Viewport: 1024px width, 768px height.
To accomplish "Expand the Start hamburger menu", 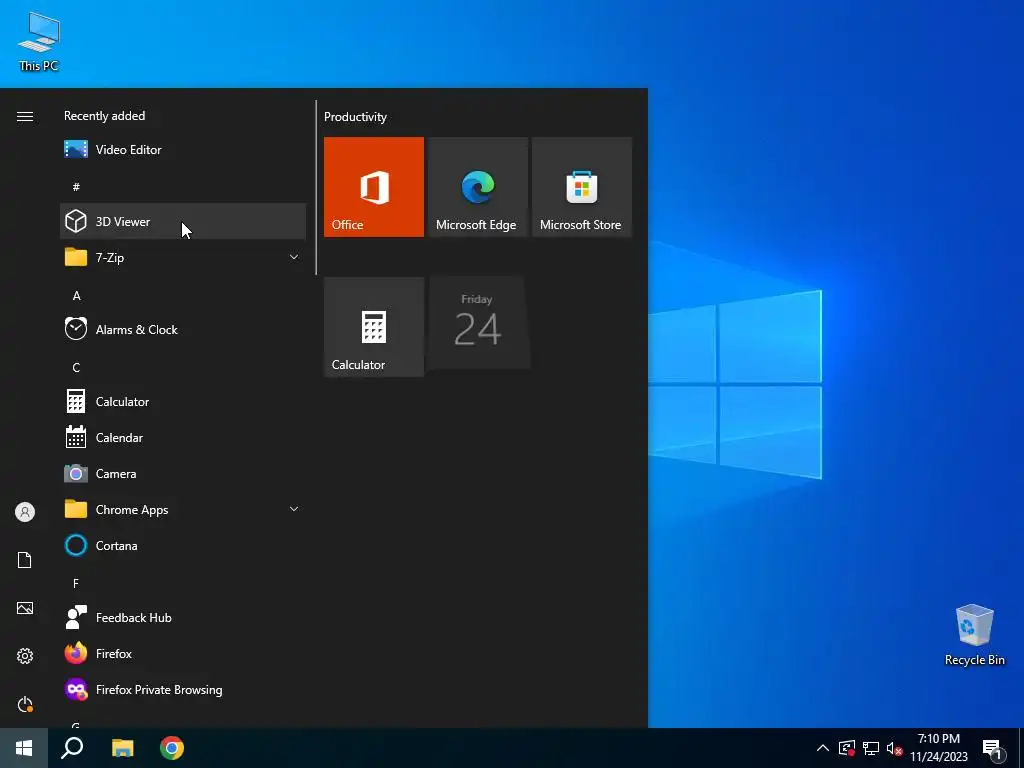I will click(x=25, y=116).
